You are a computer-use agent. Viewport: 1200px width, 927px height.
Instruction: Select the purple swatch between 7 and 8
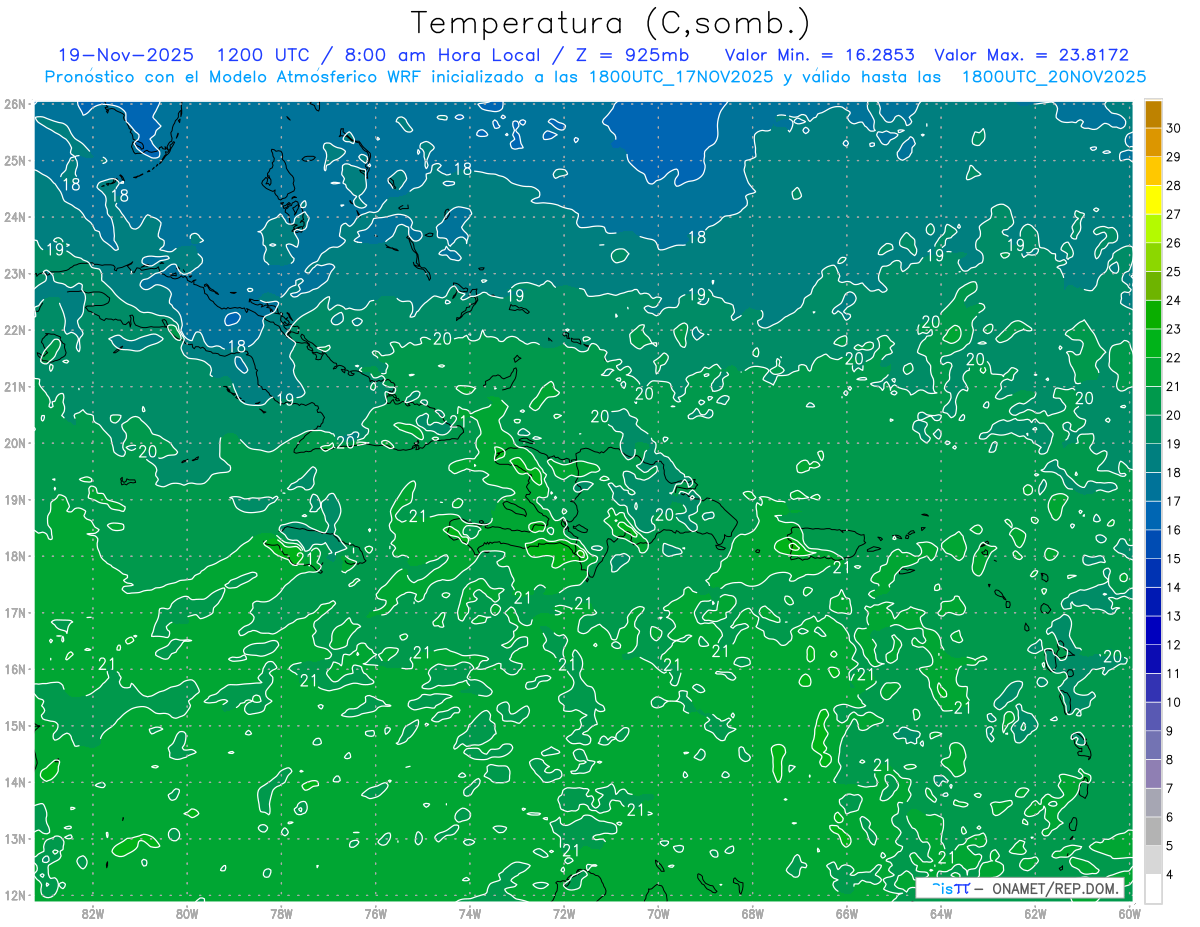1153,774
